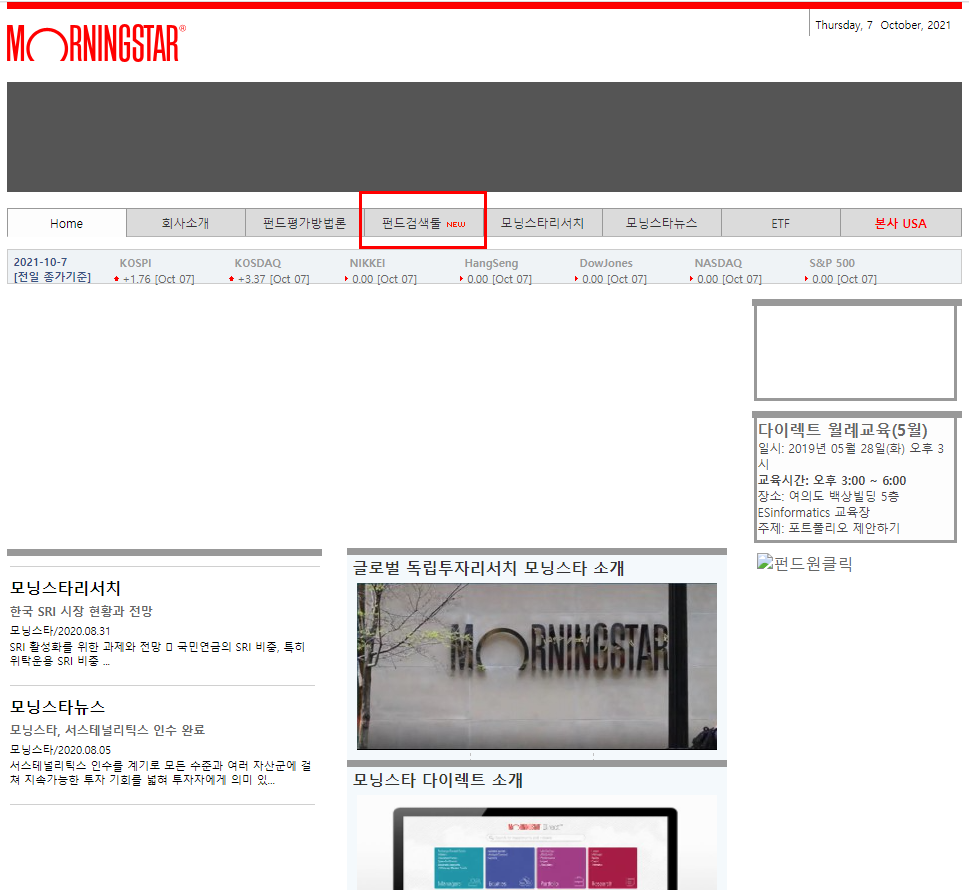Open the 본사 USA tab

coord(900,223)
